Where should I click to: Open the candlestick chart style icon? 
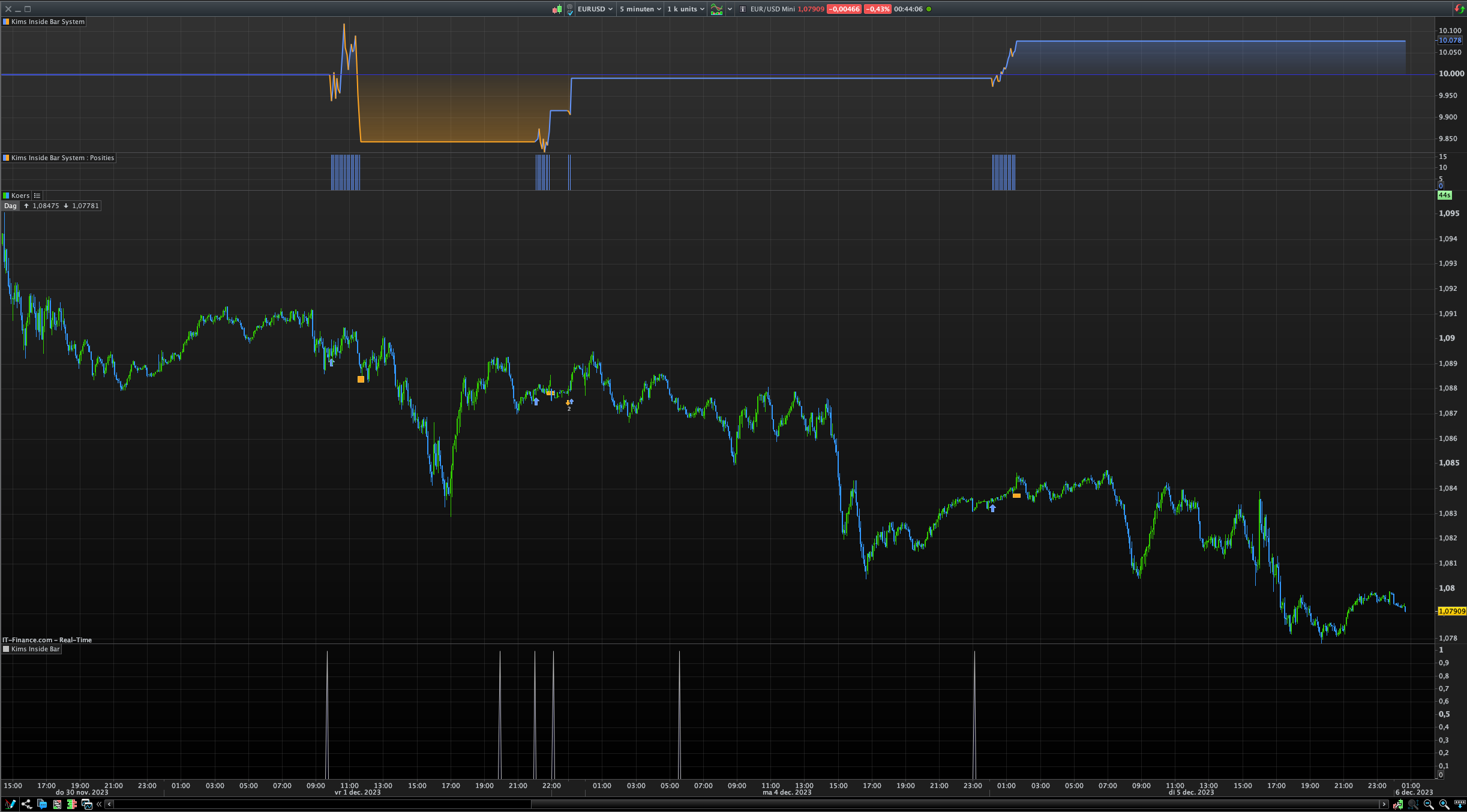pyautogui.click(x=557, y=9)
